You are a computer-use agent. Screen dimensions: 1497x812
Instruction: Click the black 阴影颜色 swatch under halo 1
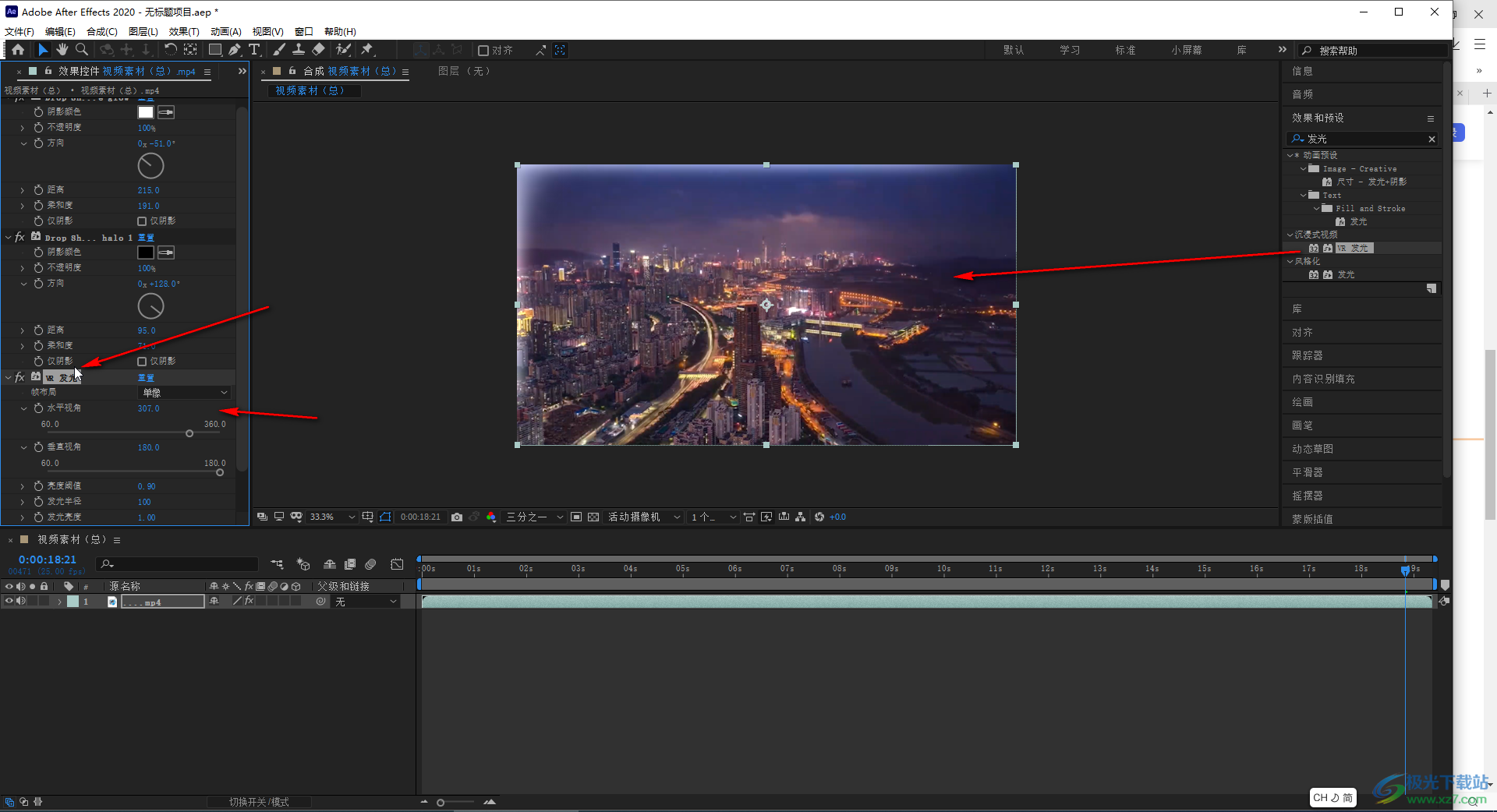146,252
